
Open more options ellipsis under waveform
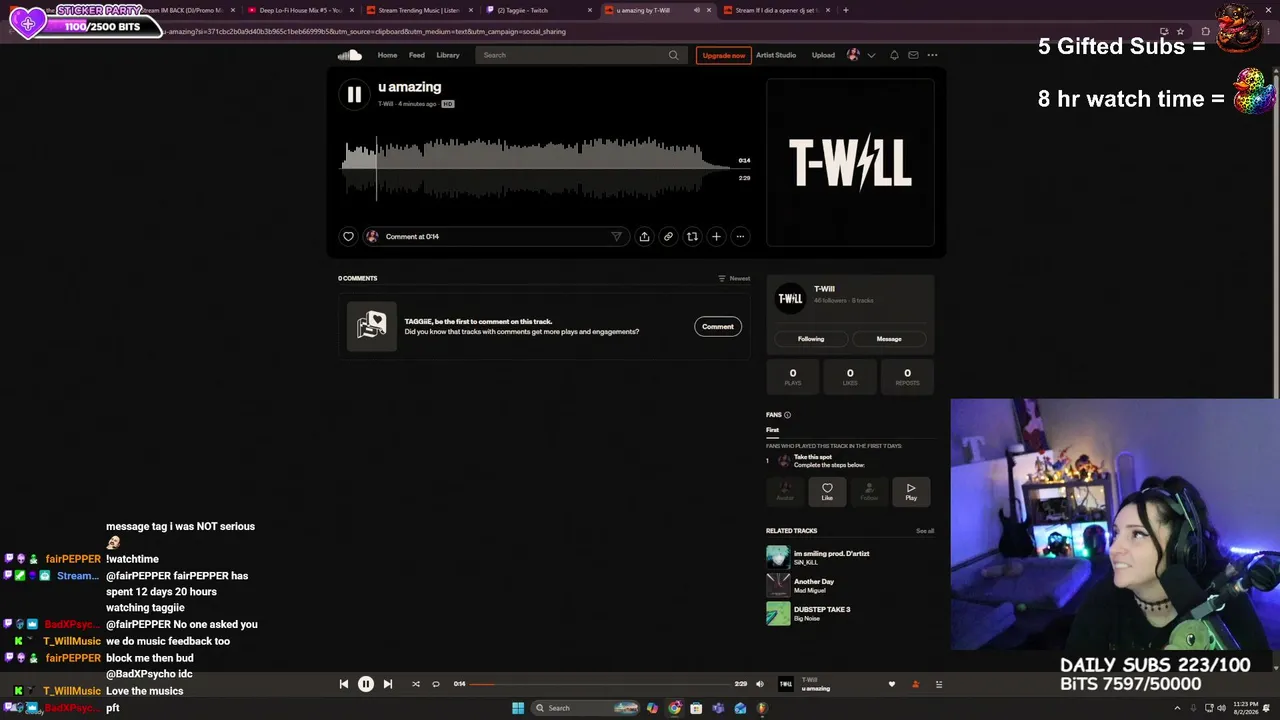click(740, 237)
